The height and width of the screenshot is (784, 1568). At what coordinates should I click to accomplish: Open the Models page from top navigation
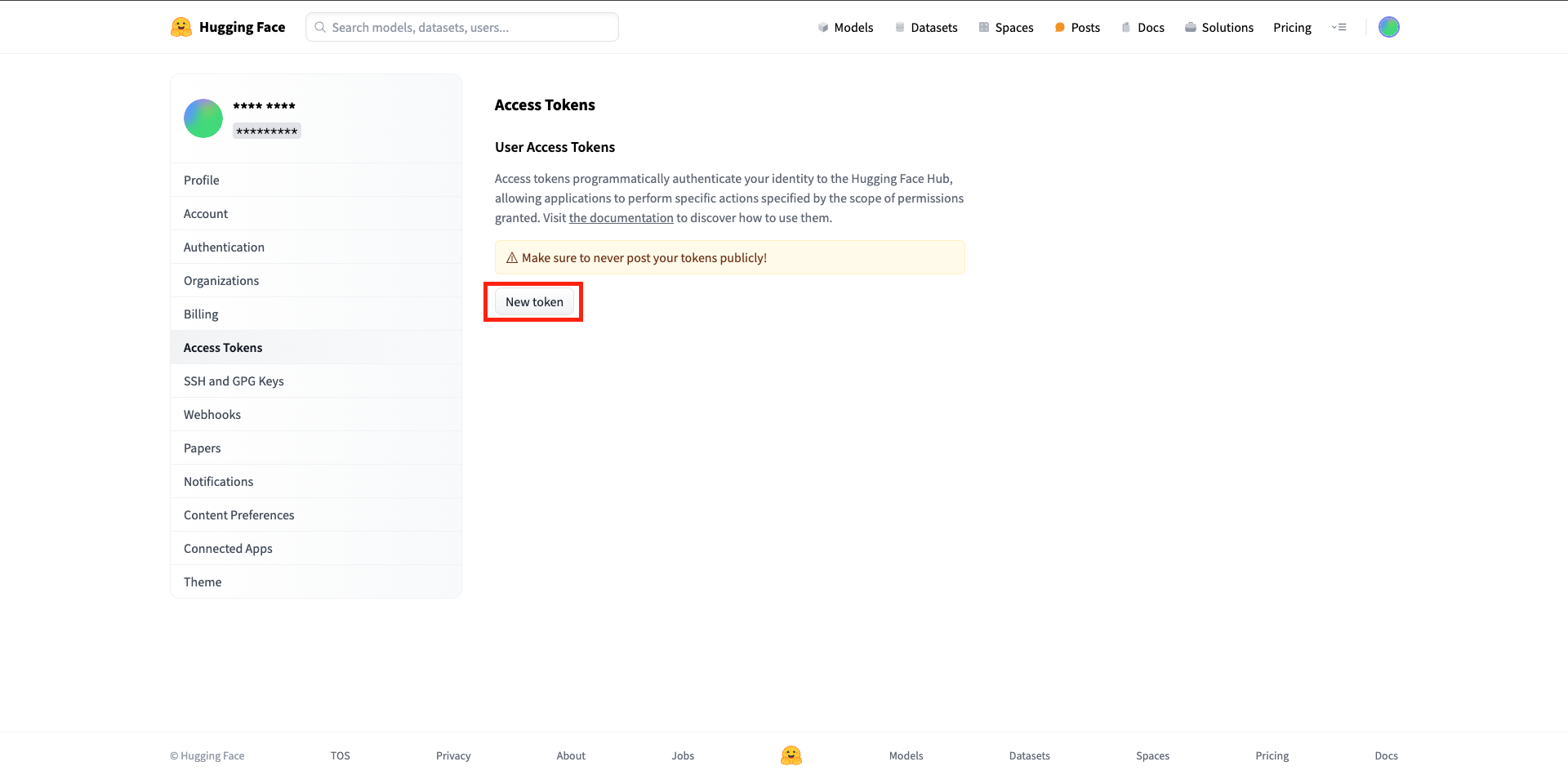click(x=845, y=27)
